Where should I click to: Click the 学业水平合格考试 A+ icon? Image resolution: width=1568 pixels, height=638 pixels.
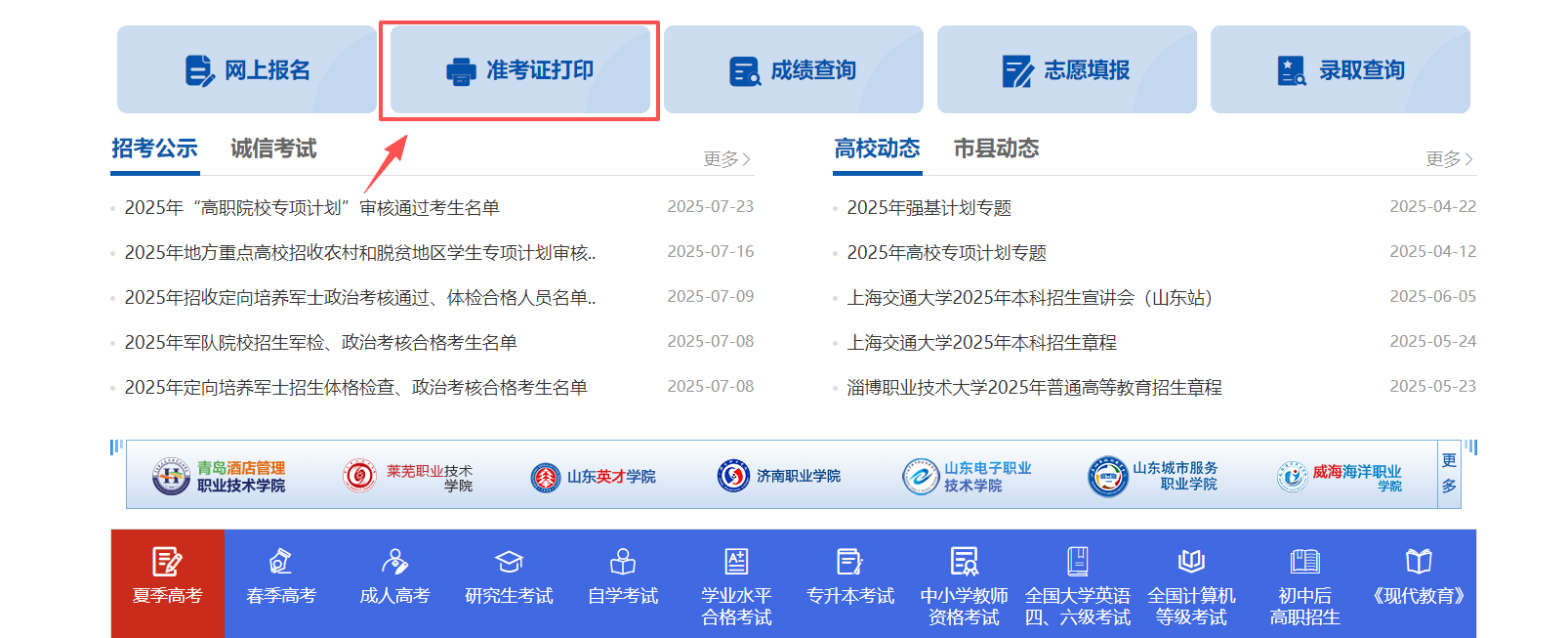[x=736, y=562]
